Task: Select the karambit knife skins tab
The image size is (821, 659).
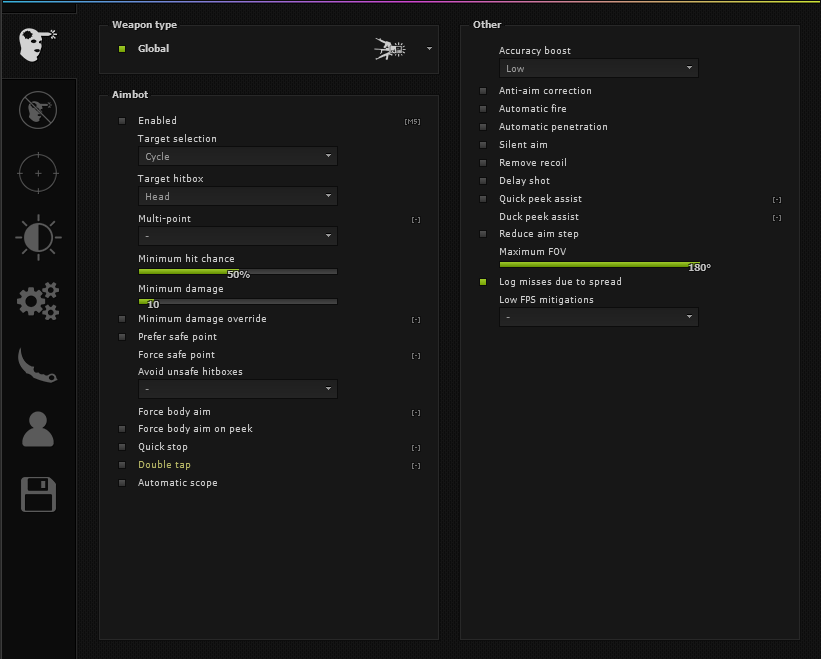Action: pos(37,365)
